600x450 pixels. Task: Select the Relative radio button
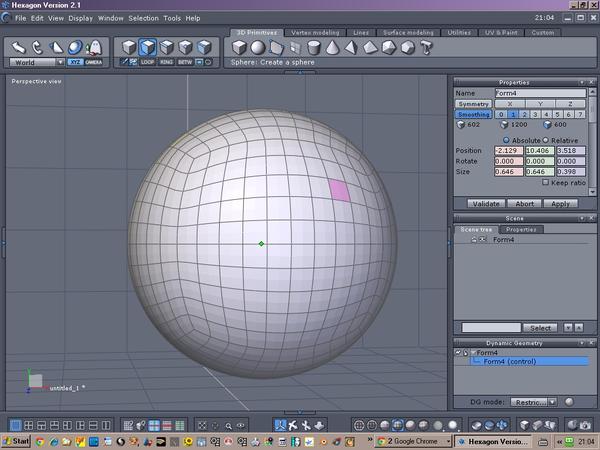coord(546,140)
